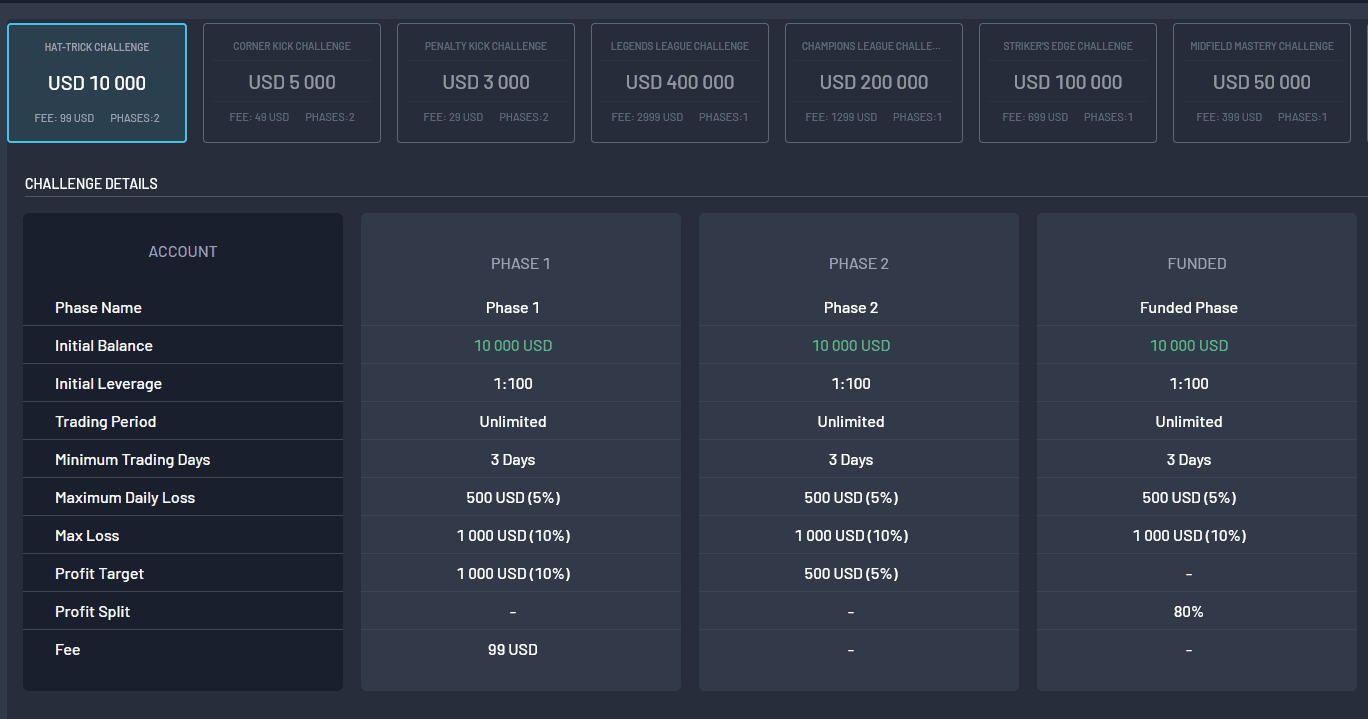Open the Corner Kick Challenge

tap(291, 80)
